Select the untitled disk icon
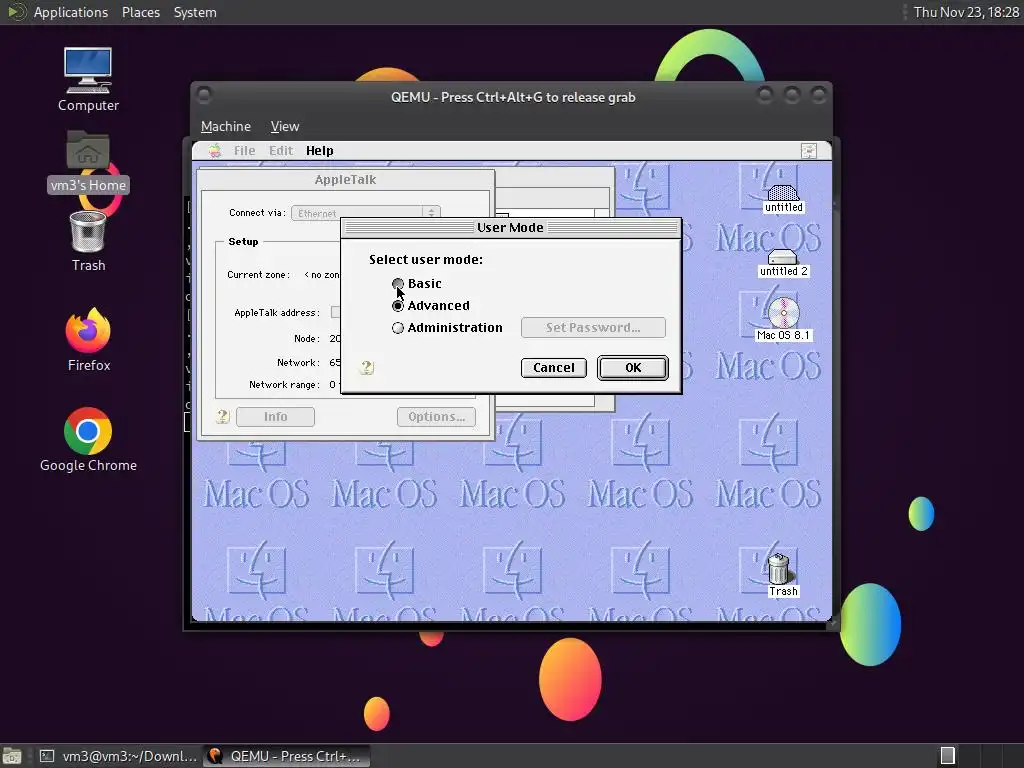This screenshot has height=768, width=1024. 783,199
